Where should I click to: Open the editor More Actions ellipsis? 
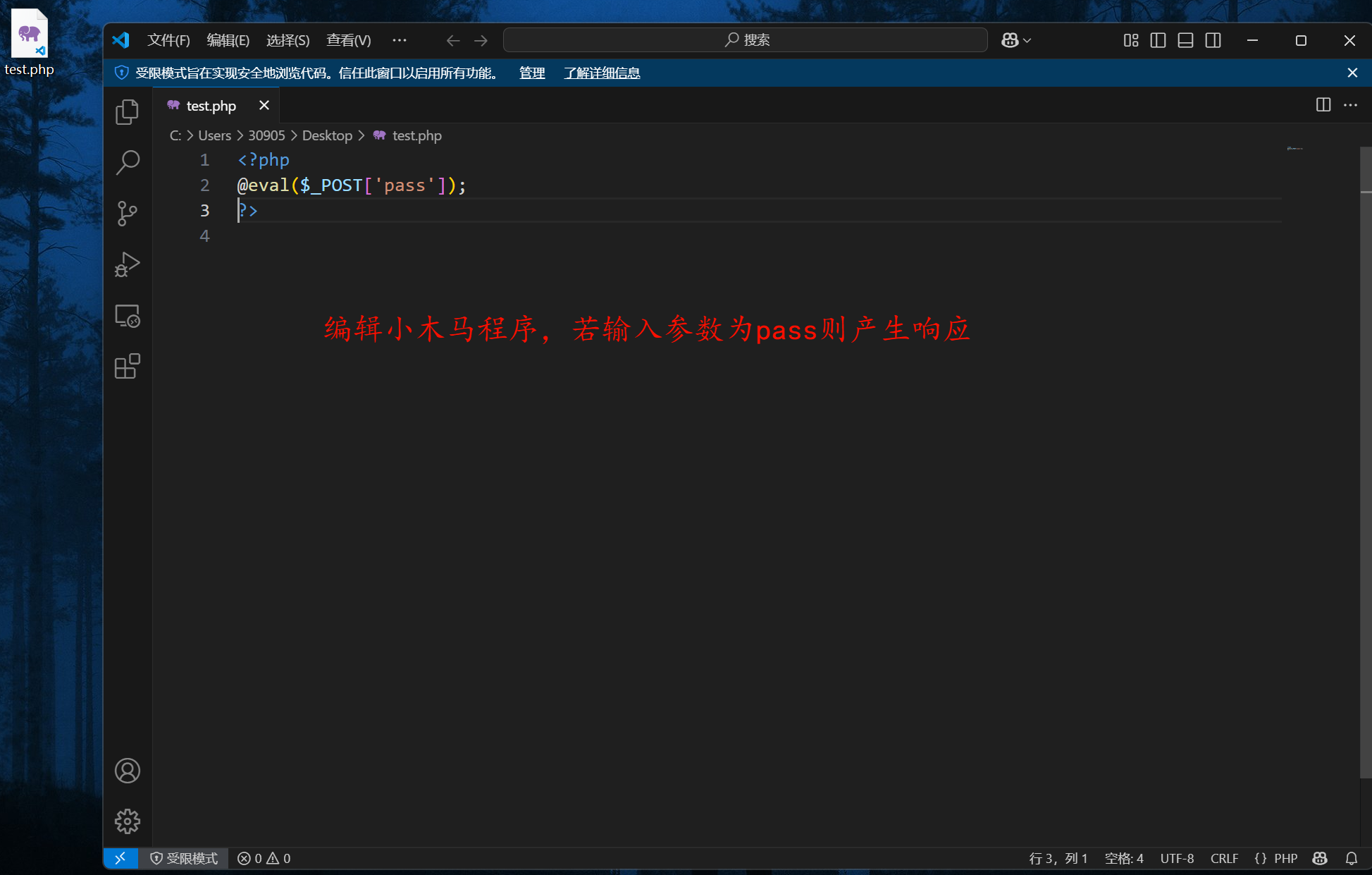click(1350, 105)
